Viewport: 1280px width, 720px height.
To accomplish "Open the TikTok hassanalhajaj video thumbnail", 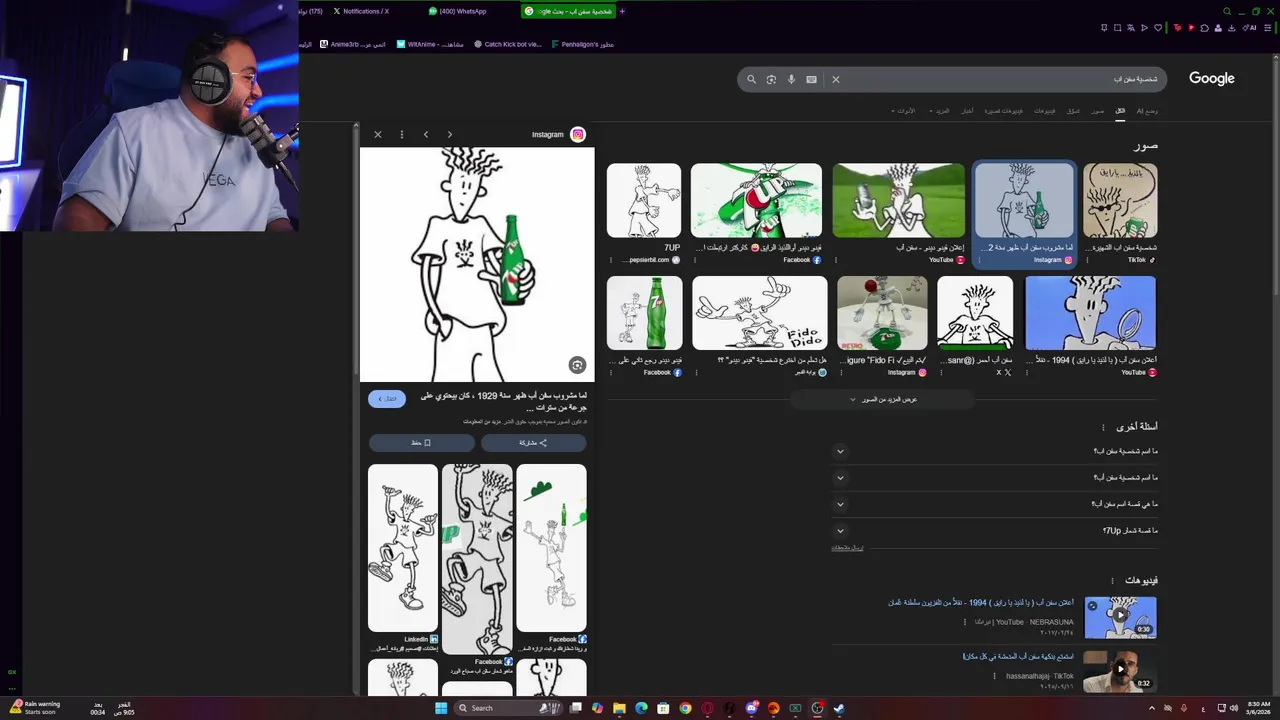I will pyautogui.click(x=1120, y=671).
